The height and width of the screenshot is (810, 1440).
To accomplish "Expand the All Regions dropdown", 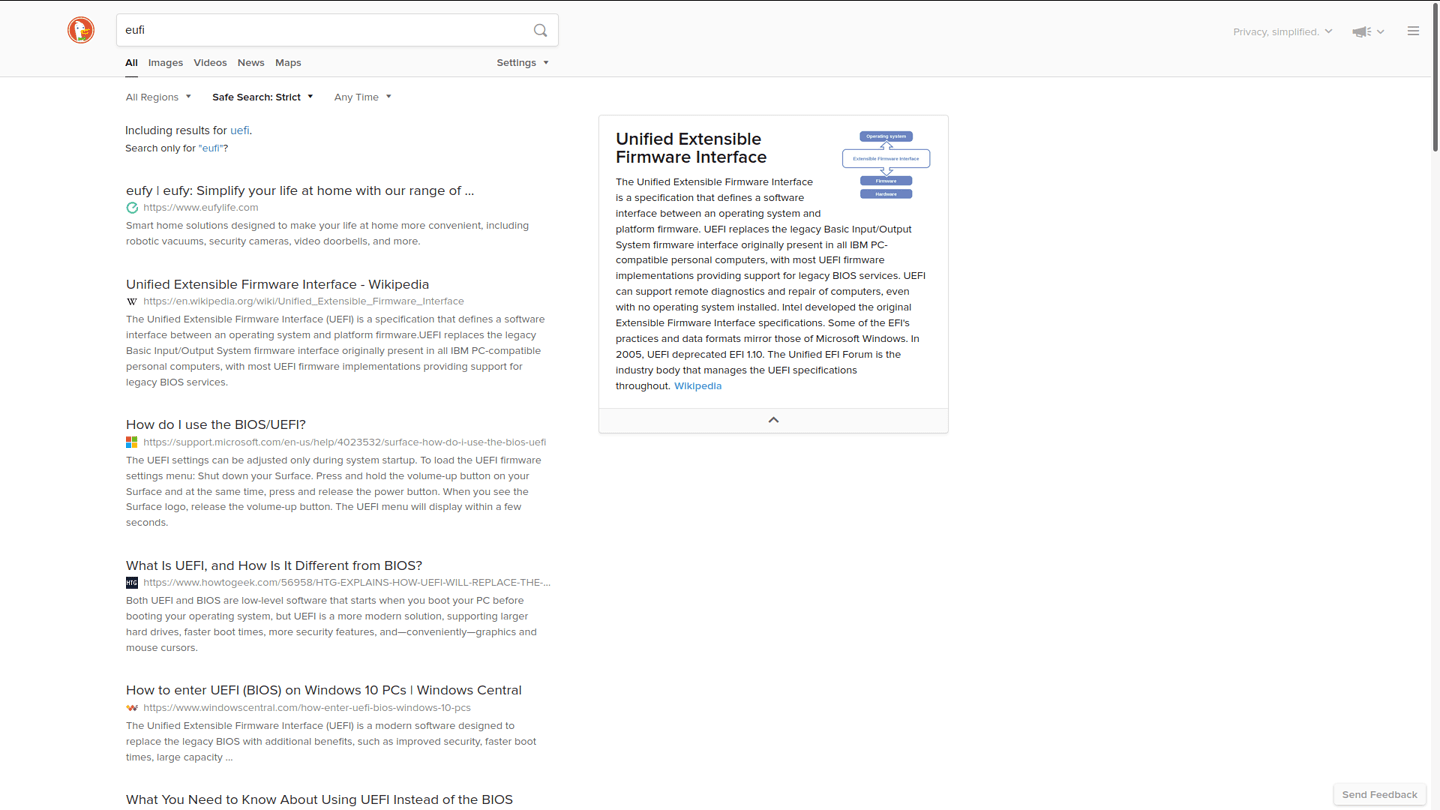I will 158,97.
